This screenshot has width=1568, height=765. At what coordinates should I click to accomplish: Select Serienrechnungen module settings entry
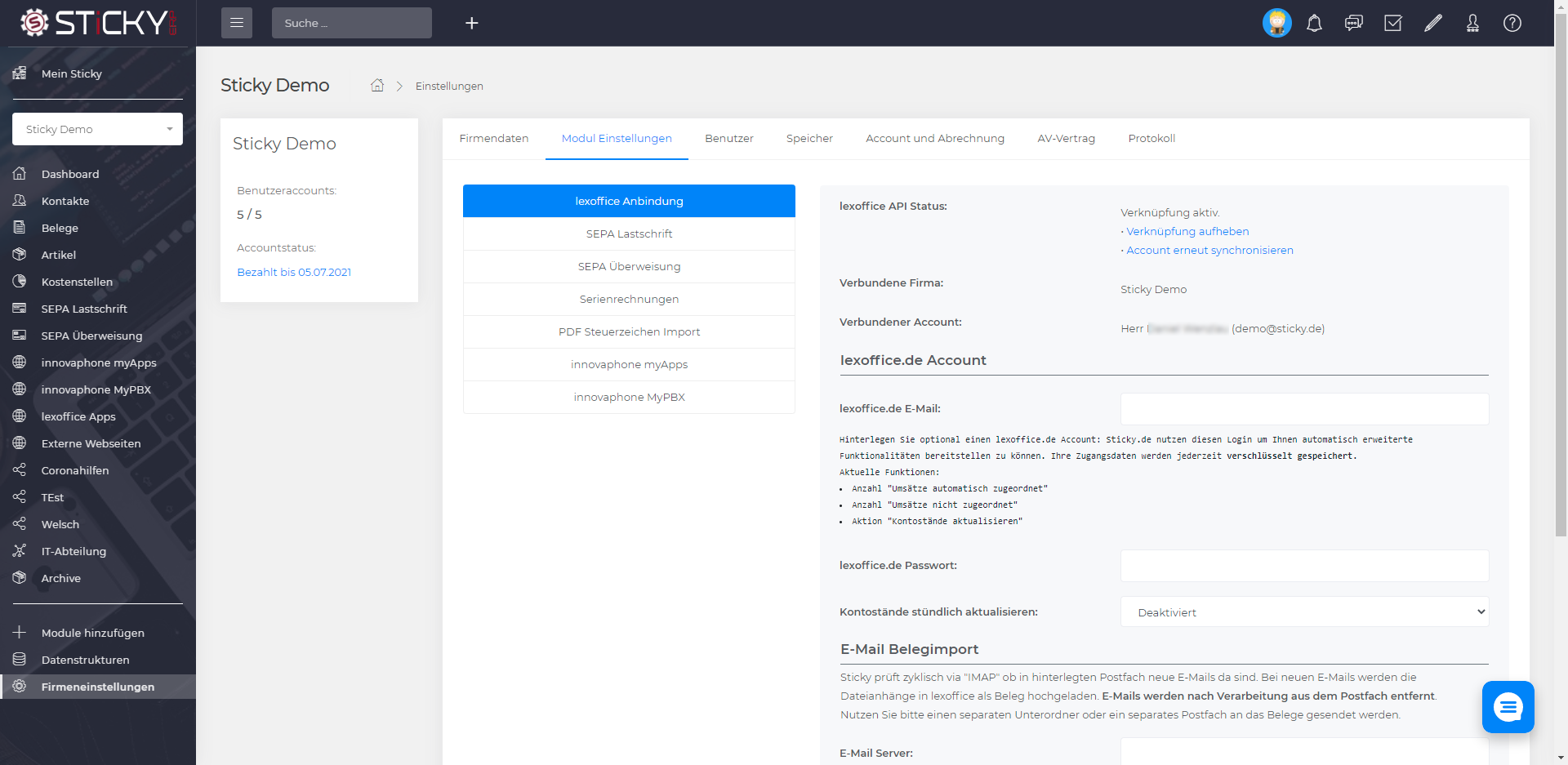(x=629, y=299)
